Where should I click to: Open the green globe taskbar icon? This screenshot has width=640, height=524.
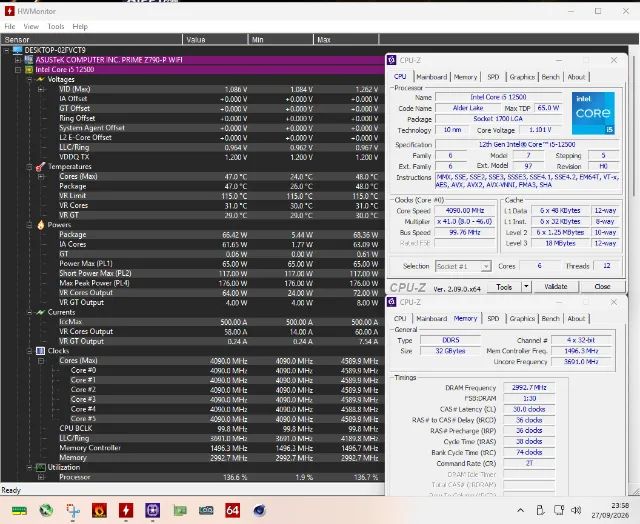(46, 510)
